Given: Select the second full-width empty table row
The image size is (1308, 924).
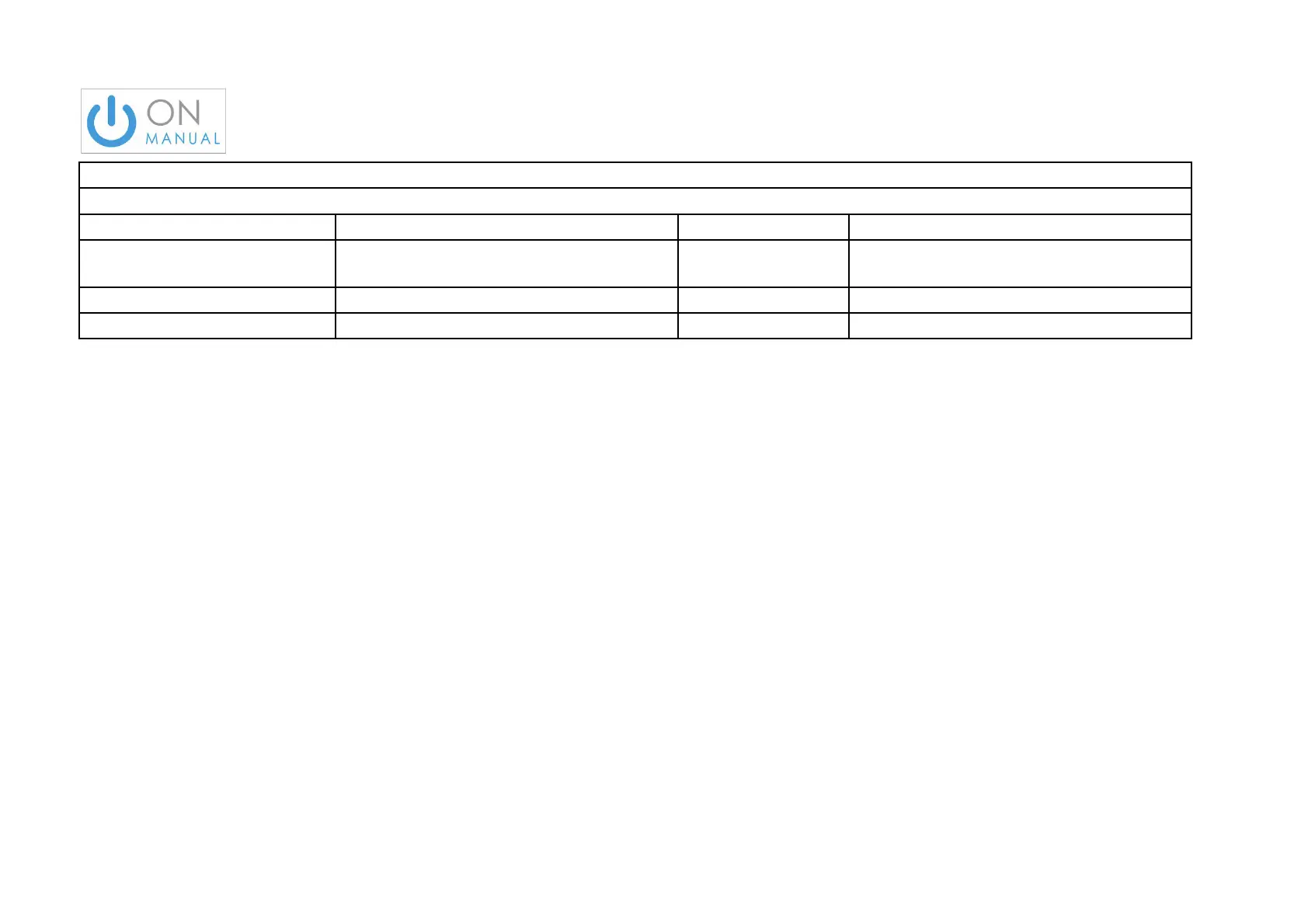Looking at the screenshot, I should (x=635, y=201).
